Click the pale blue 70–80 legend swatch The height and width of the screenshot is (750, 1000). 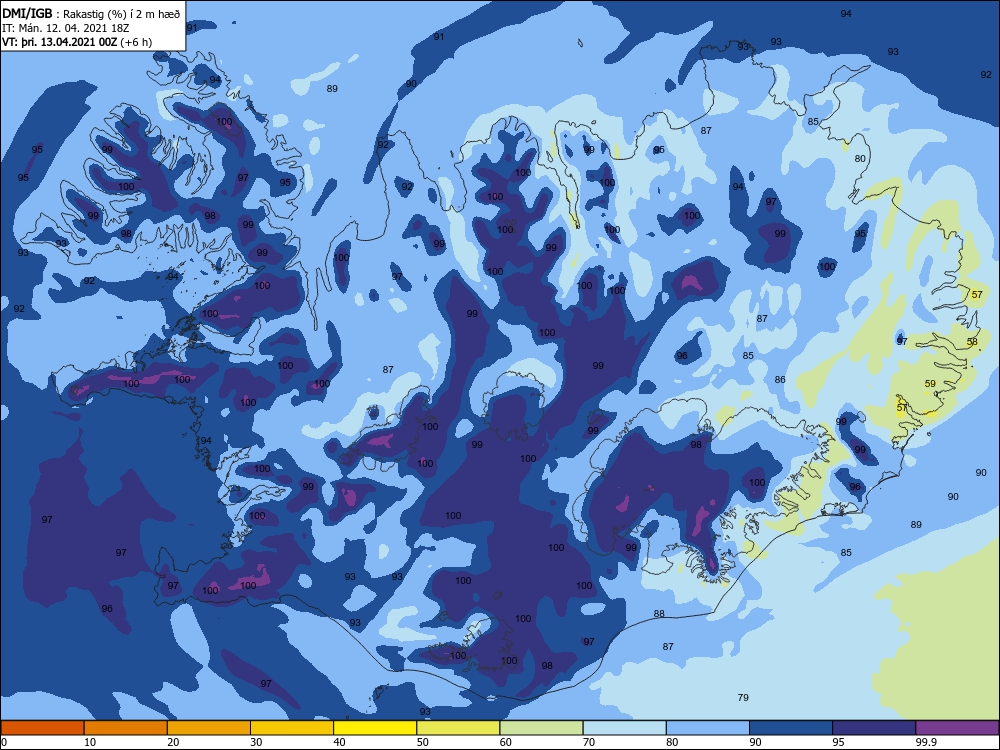[624, 728]
